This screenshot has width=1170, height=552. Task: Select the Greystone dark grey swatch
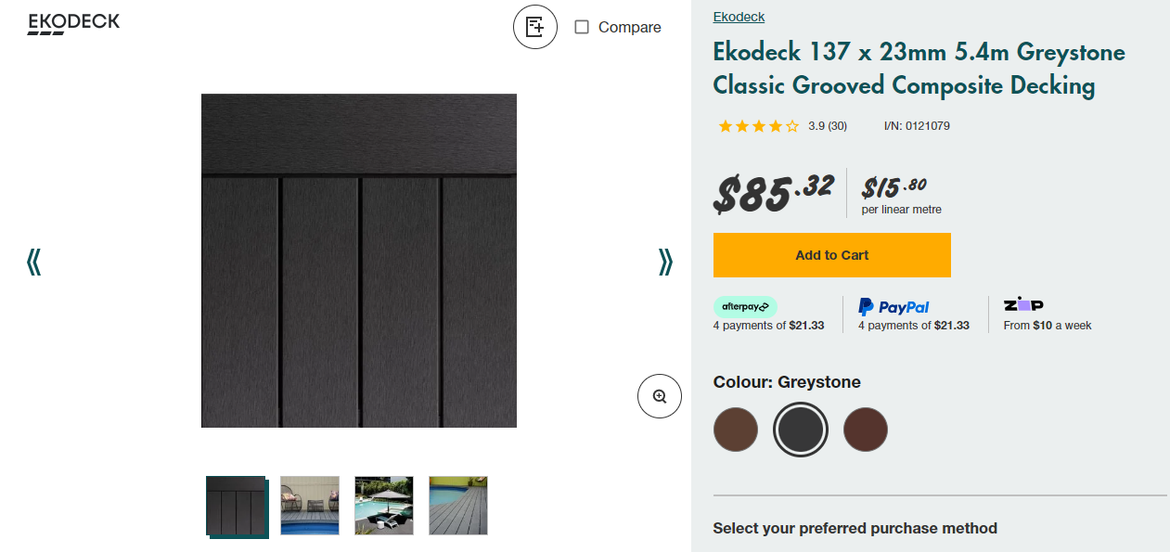(800, 430)
